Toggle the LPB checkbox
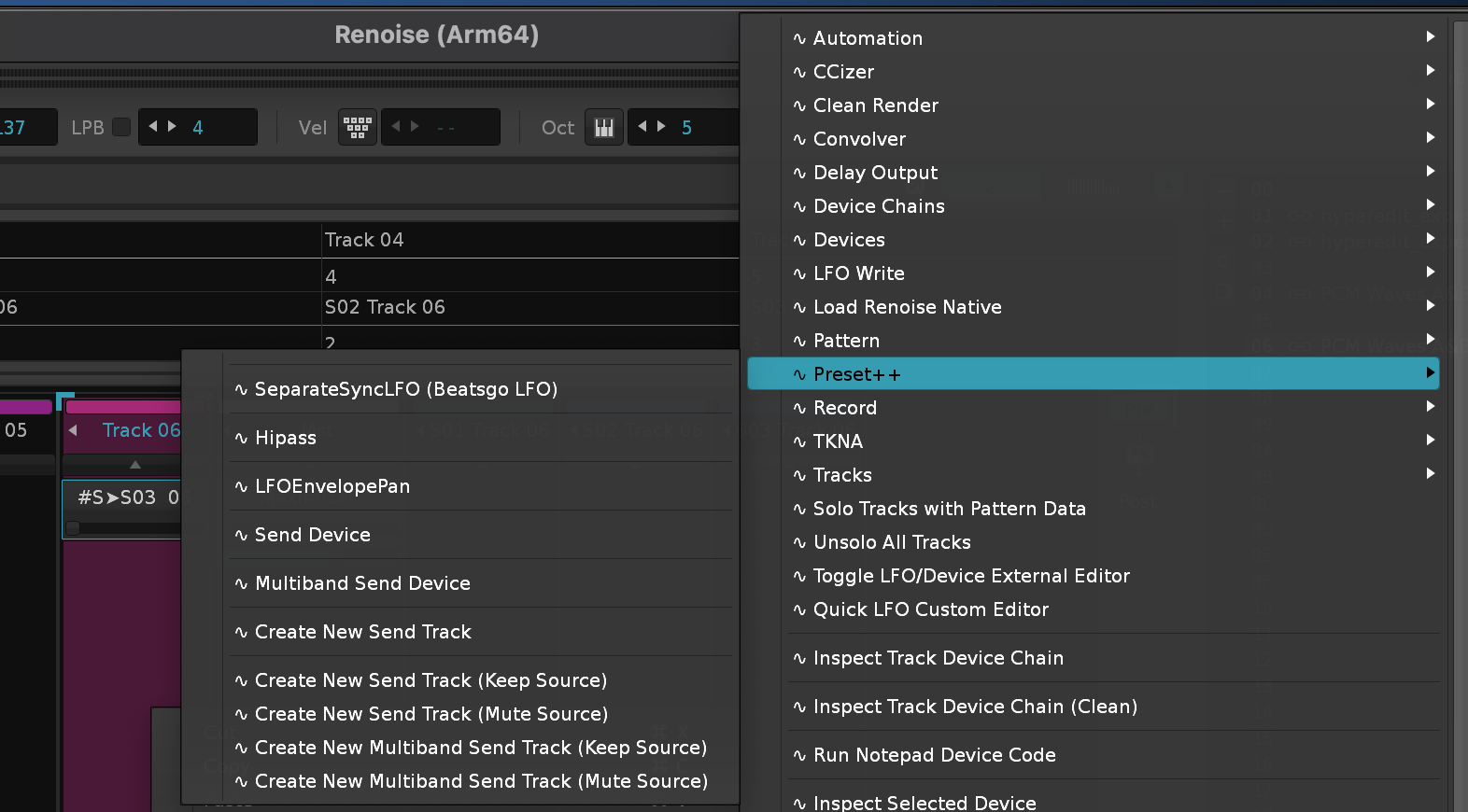Viewport: 1468px width, 812px height. point(121,127)
